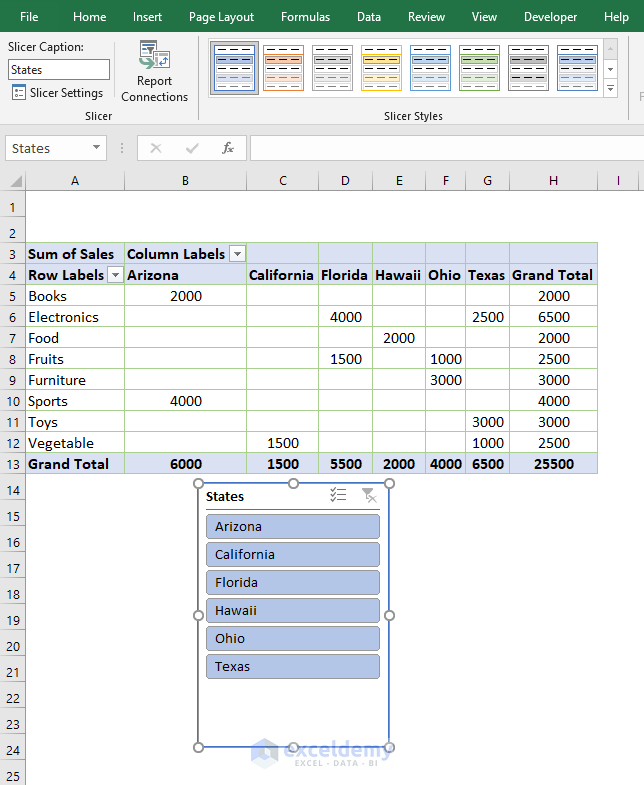644x785 pixels.
Task: Select row 13 header
Action: click(x=13, y=464)
